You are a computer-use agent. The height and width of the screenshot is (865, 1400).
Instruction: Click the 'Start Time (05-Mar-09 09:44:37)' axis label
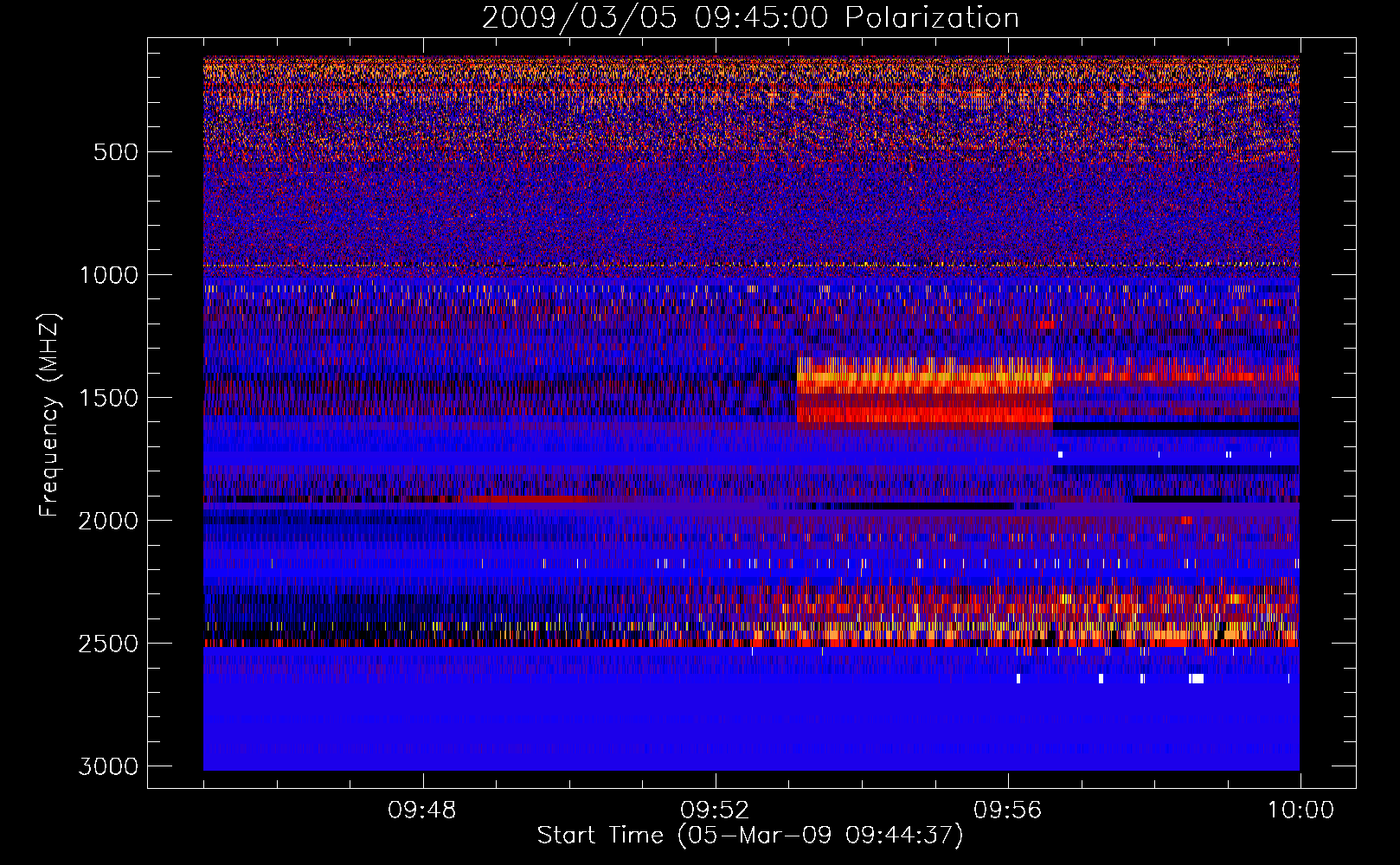click(x=750, y=836)
